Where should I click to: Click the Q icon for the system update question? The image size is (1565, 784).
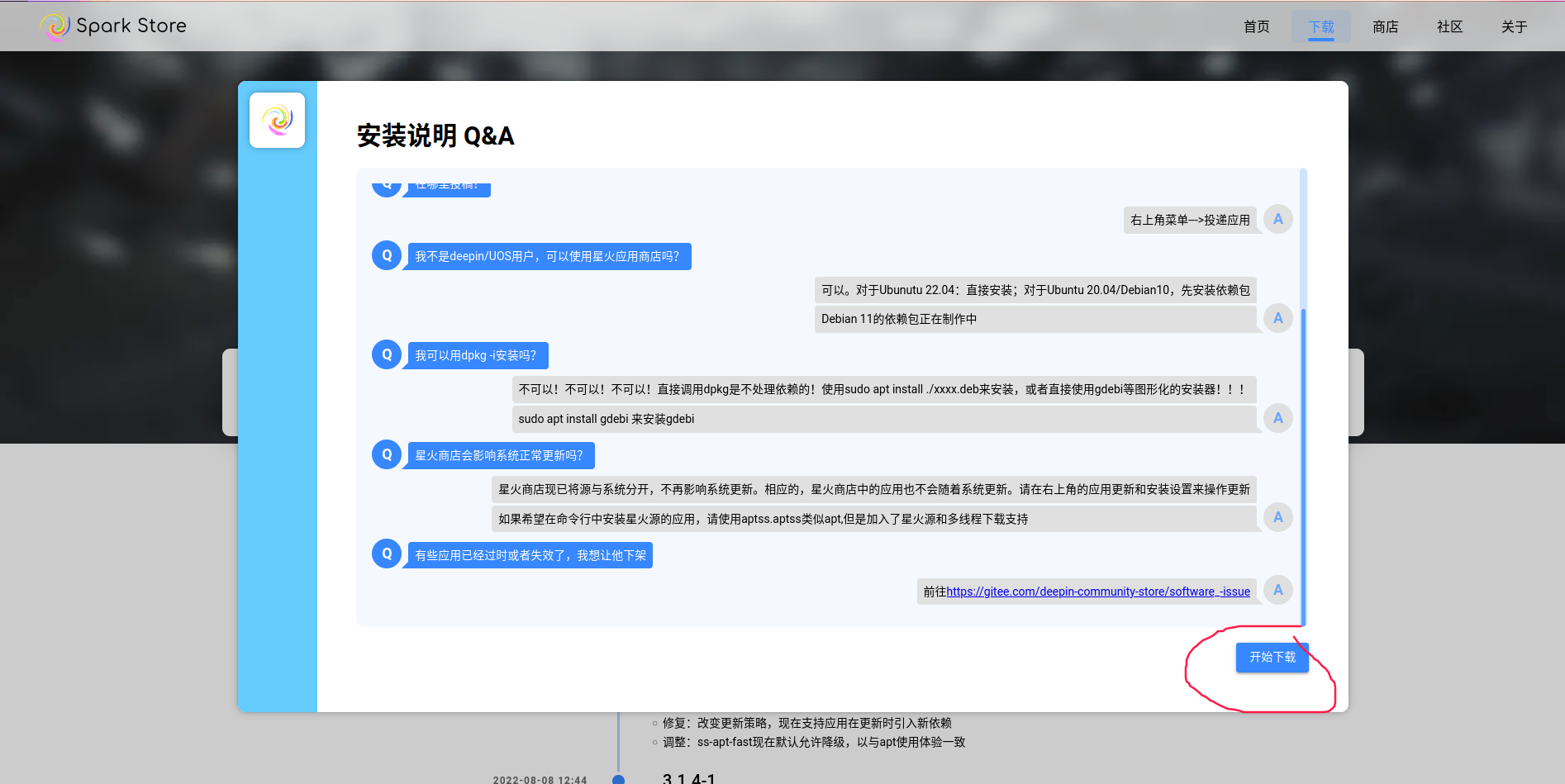[386, 454]
